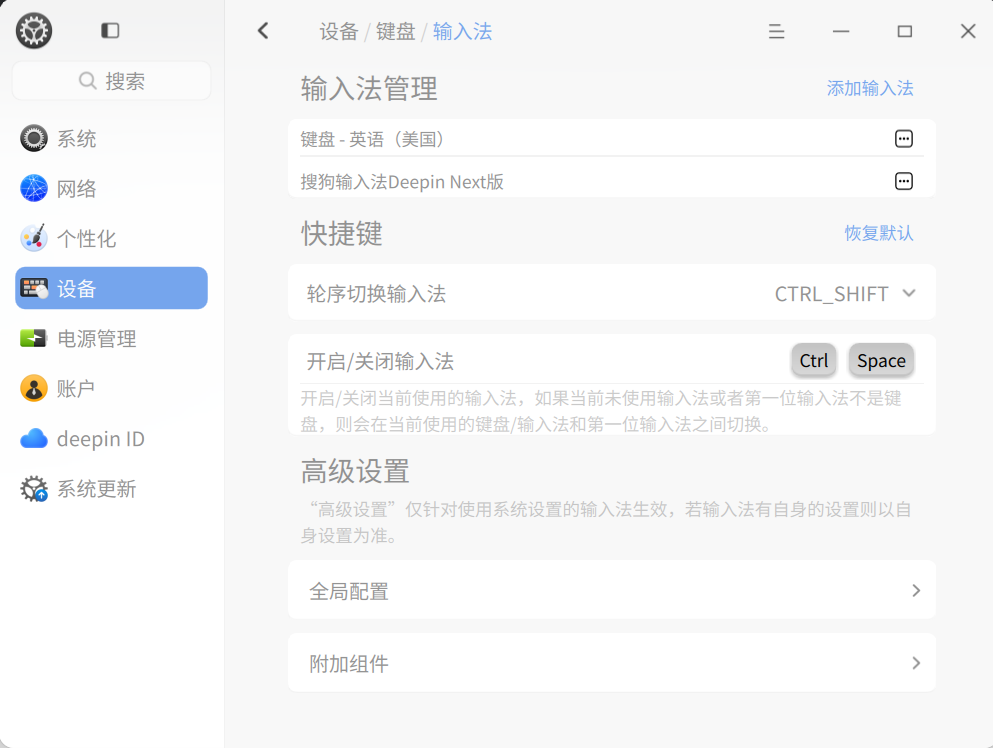The height and width of the screenshot is (748, 993).
Task: Select 系统更新 in the sidebar
Action: 111,488
